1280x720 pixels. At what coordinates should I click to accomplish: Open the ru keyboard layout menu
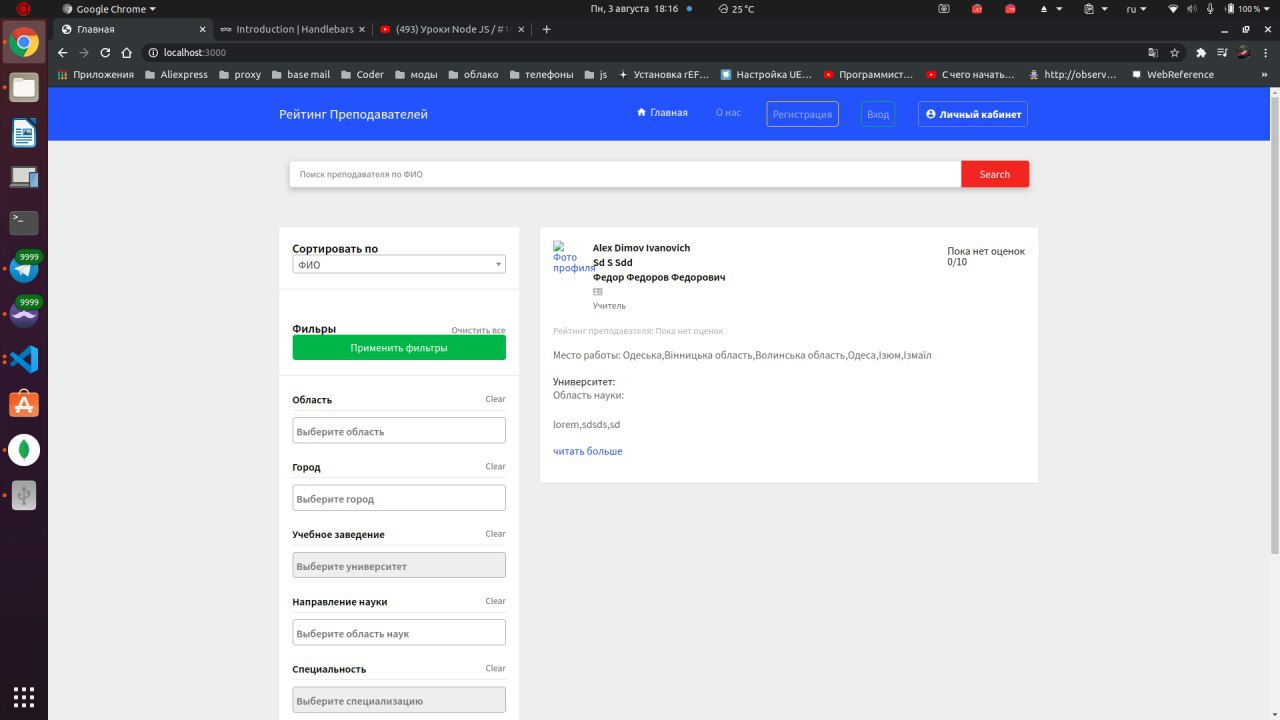tap(1137, 8)
